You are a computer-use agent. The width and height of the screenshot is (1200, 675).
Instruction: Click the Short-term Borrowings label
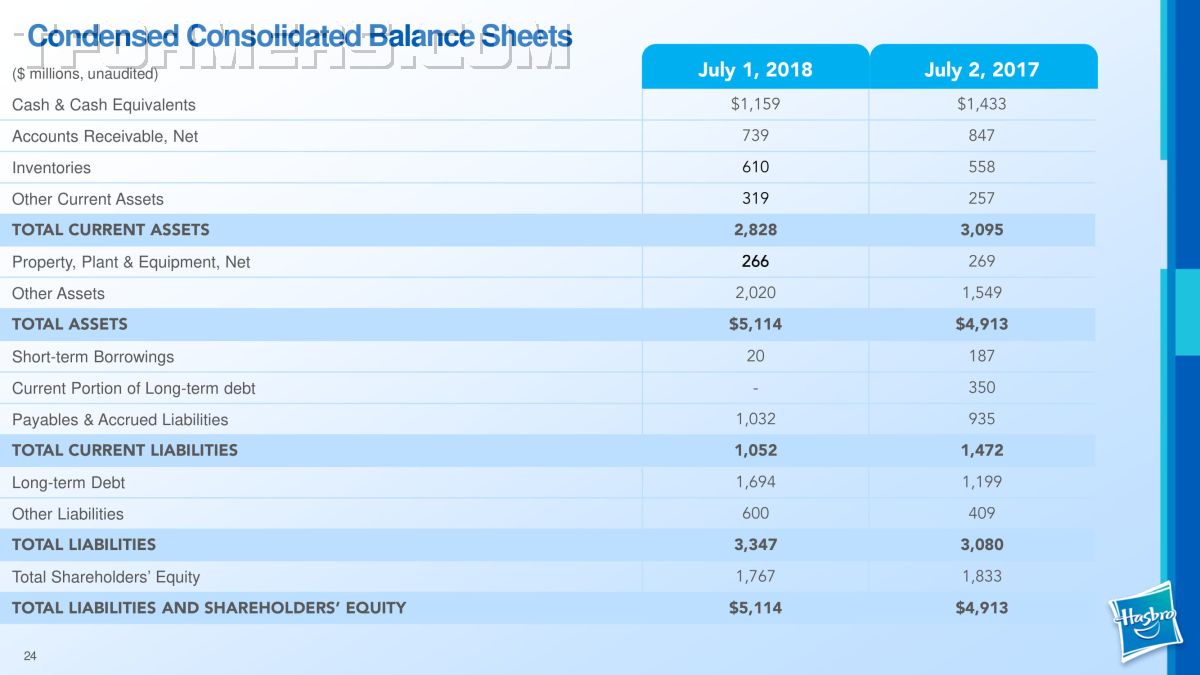93,357
